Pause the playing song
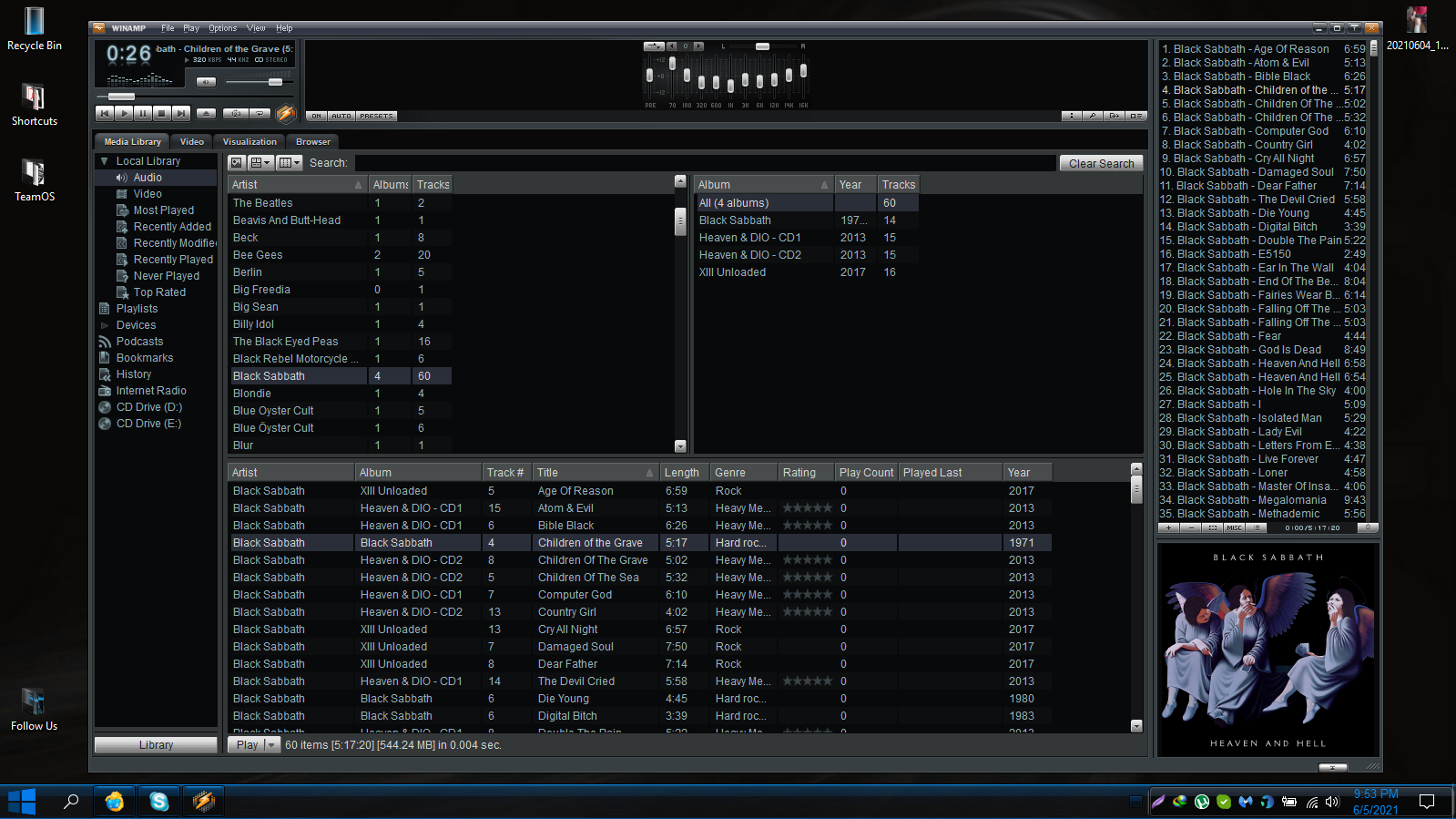 tap(143, 114)
